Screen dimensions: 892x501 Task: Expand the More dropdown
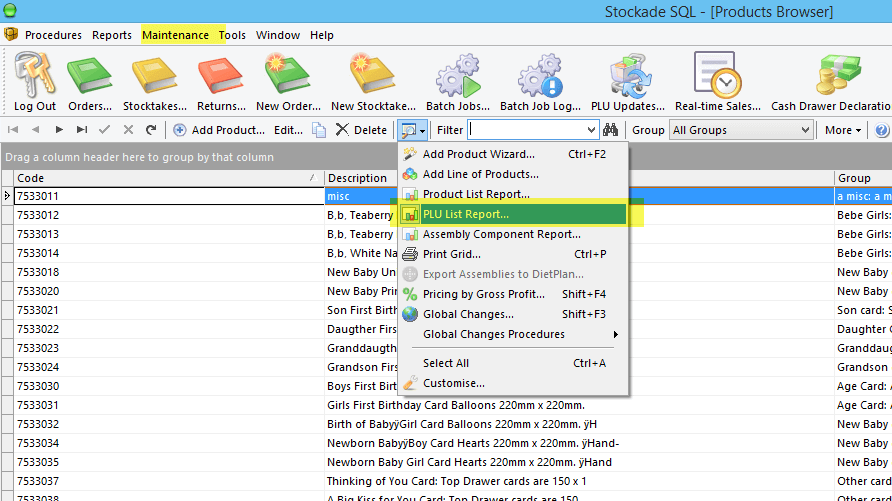click(x=843, y=130)
